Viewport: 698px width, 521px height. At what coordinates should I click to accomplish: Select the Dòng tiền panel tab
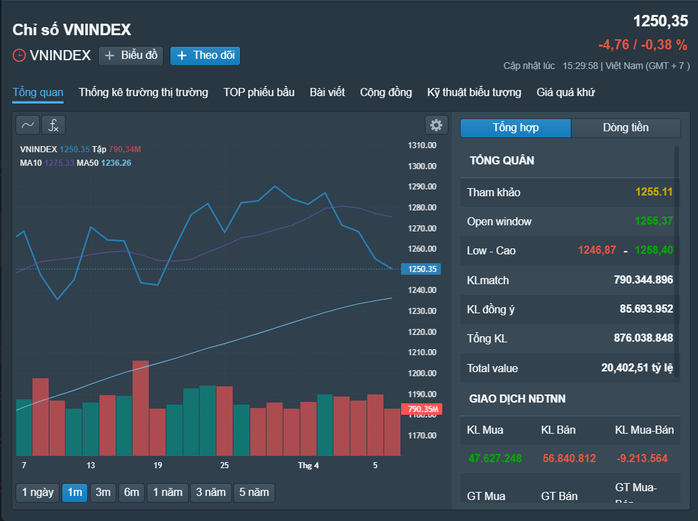pyautogui.click(x=626, y=128)
